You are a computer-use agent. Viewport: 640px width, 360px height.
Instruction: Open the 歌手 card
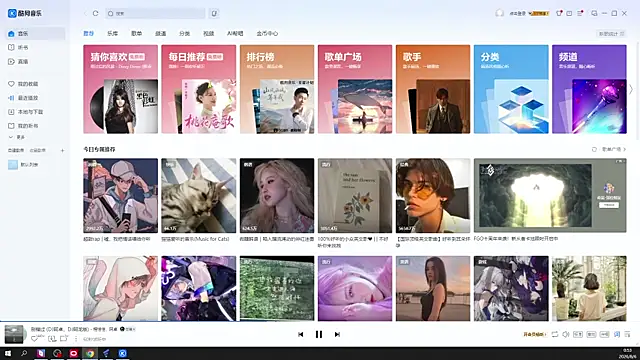coord(433,89)
